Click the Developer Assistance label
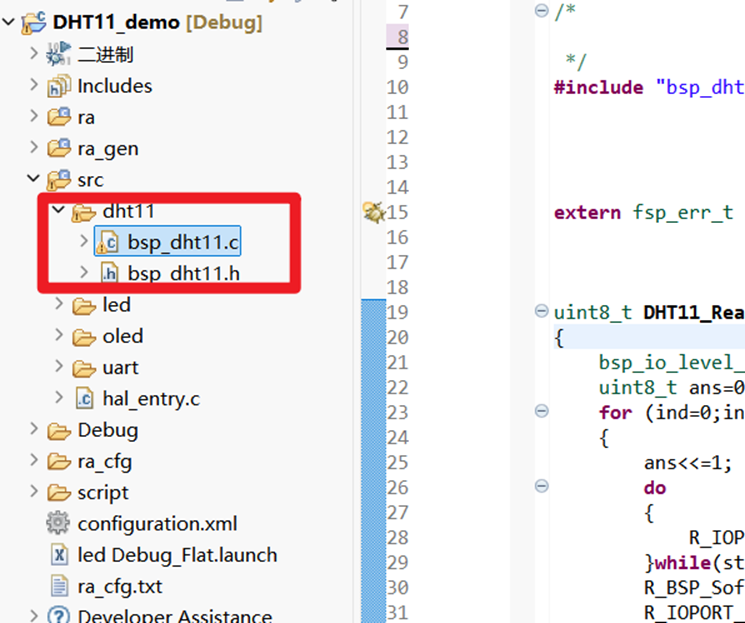The image size is (745, 623). [x=175, y=615]
